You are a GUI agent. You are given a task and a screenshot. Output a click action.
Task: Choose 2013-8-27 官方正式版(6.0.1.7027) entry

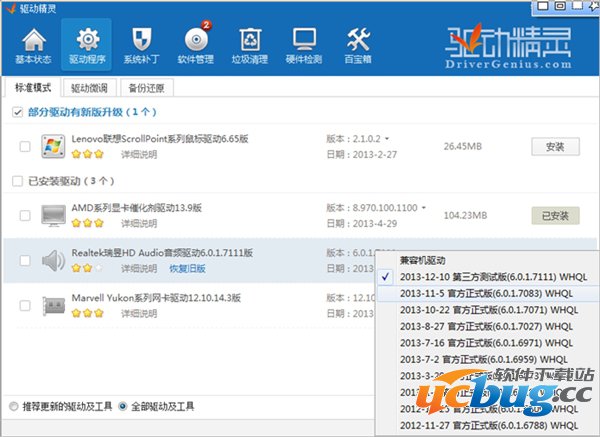tap(487, 326)
